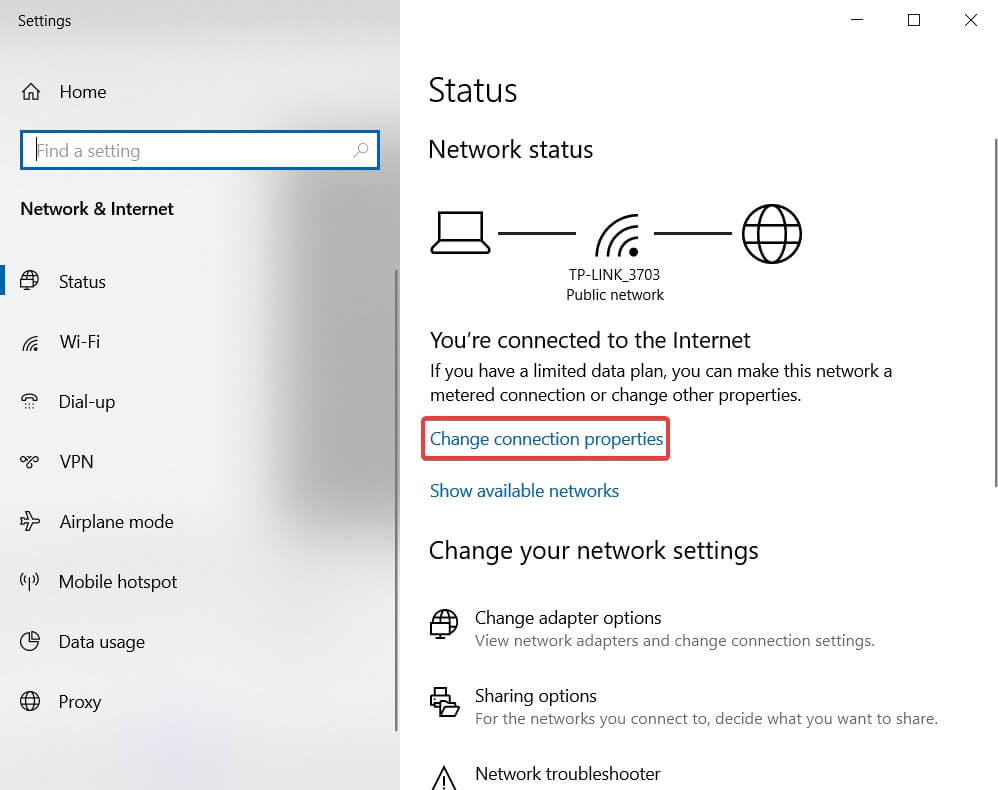Click the search magnifier icon
Image resolution: width=998 pixels, height=790 pixels.
[361, 150]
